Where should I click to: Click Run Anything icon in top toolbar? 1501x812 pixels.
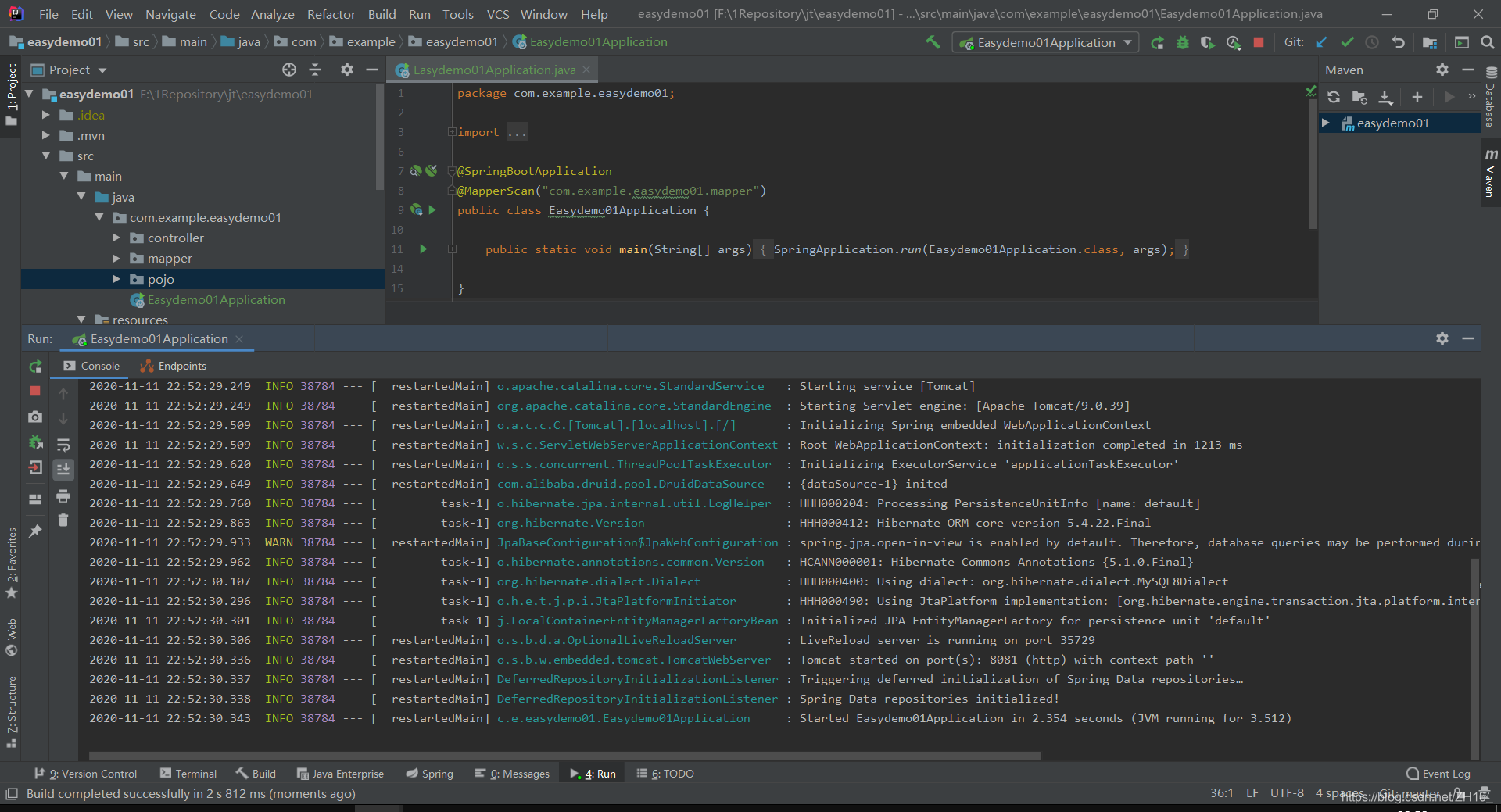pos(1462,42)
